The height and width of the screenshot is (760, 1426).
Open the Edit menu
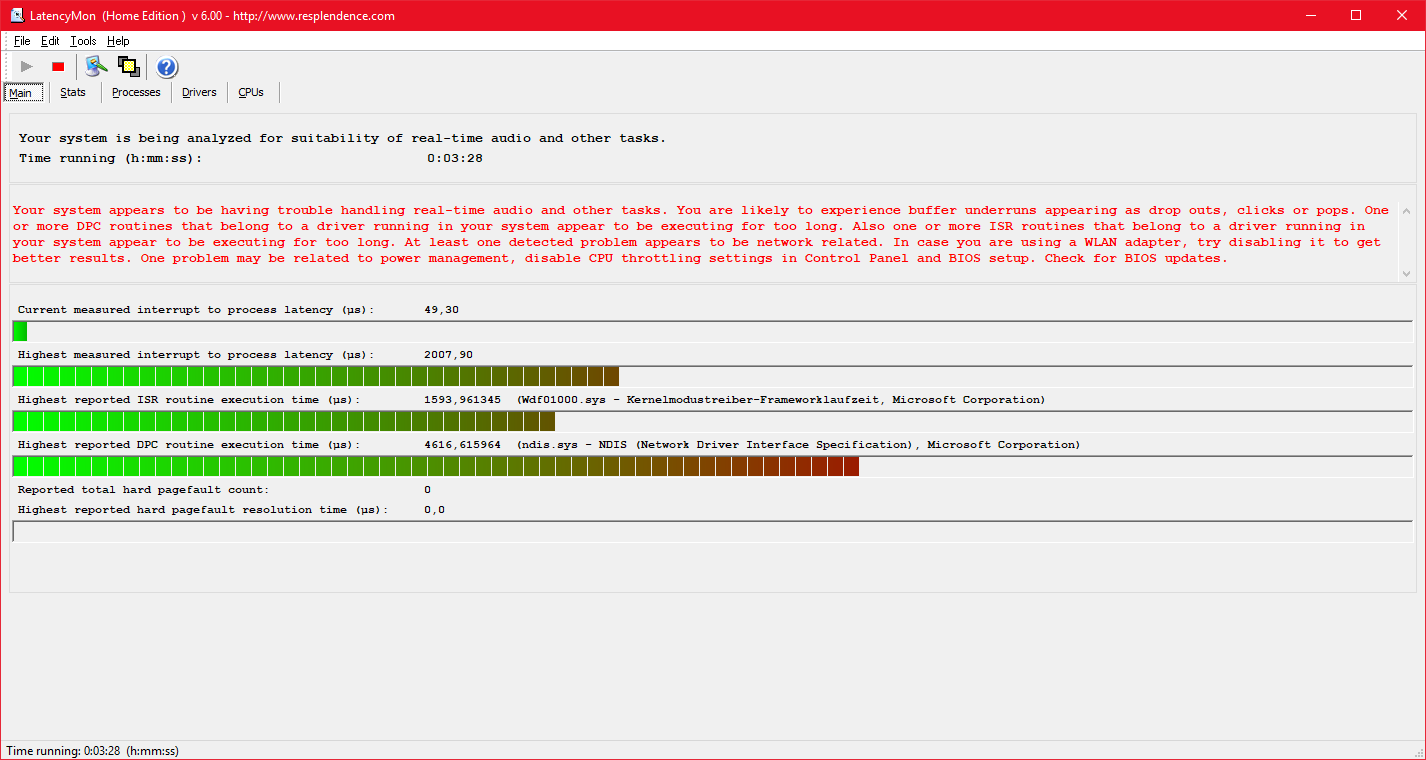(x=50, y=41)
